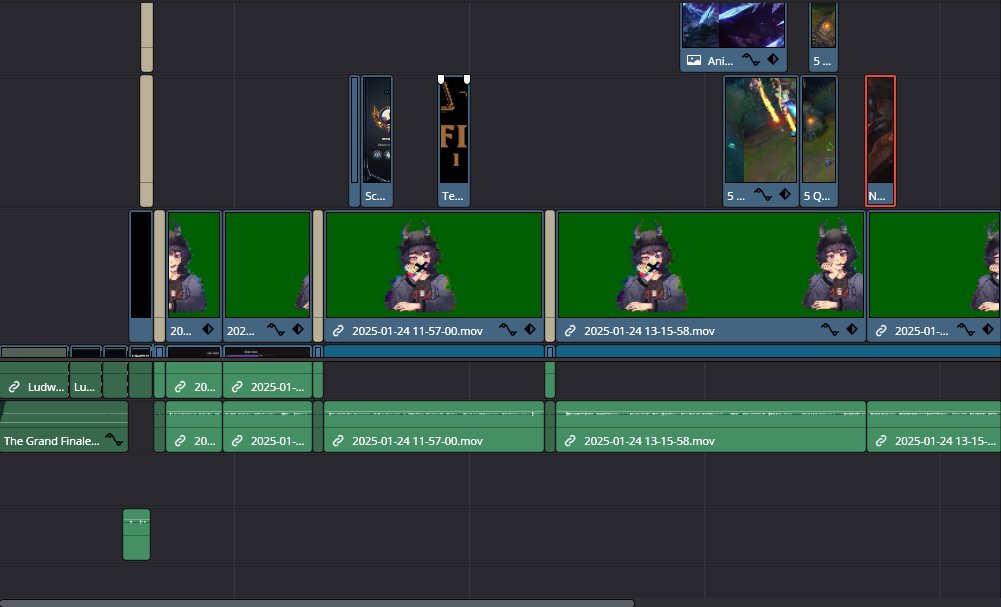The width and height of the screenshot is (1001, 607).
Task: Open curve icon on 'The Grand Finale...' clip
Action: coord(114,440)
